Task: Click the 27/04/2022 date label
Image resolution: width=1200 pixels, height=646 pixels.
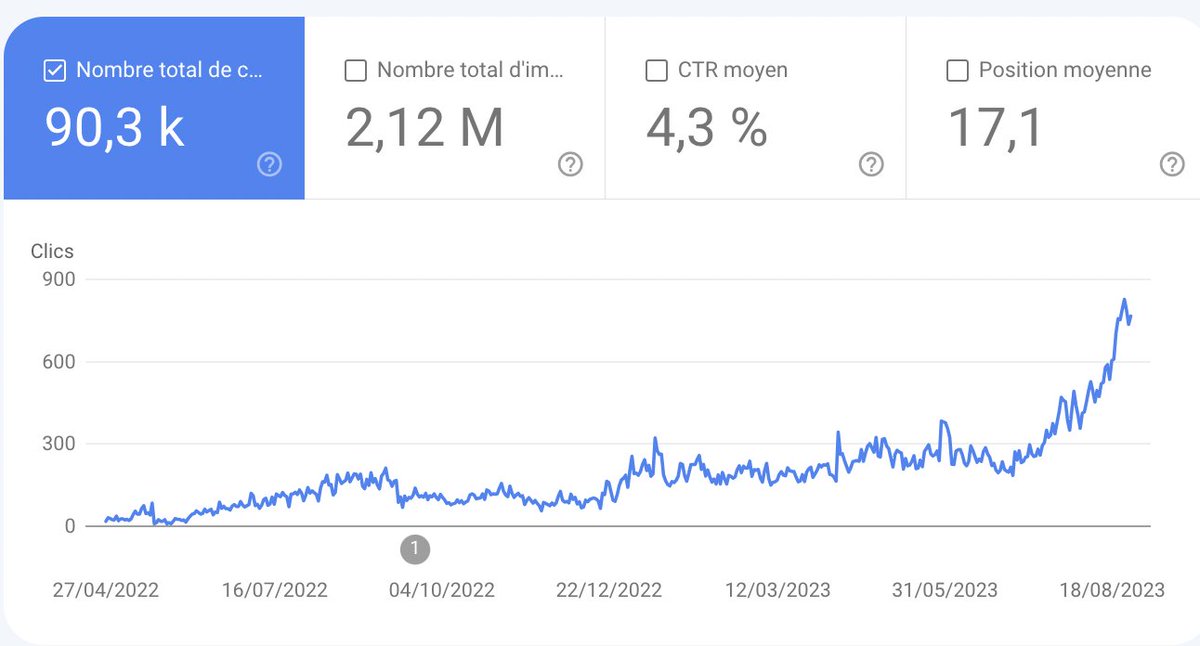Action: tap(106, 590)
